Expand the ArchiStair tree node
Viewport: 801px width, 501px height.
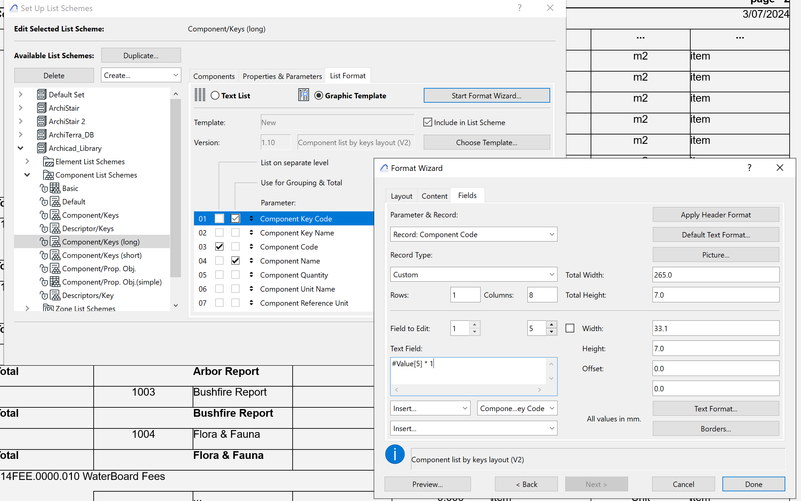click(x=21, y=107)
